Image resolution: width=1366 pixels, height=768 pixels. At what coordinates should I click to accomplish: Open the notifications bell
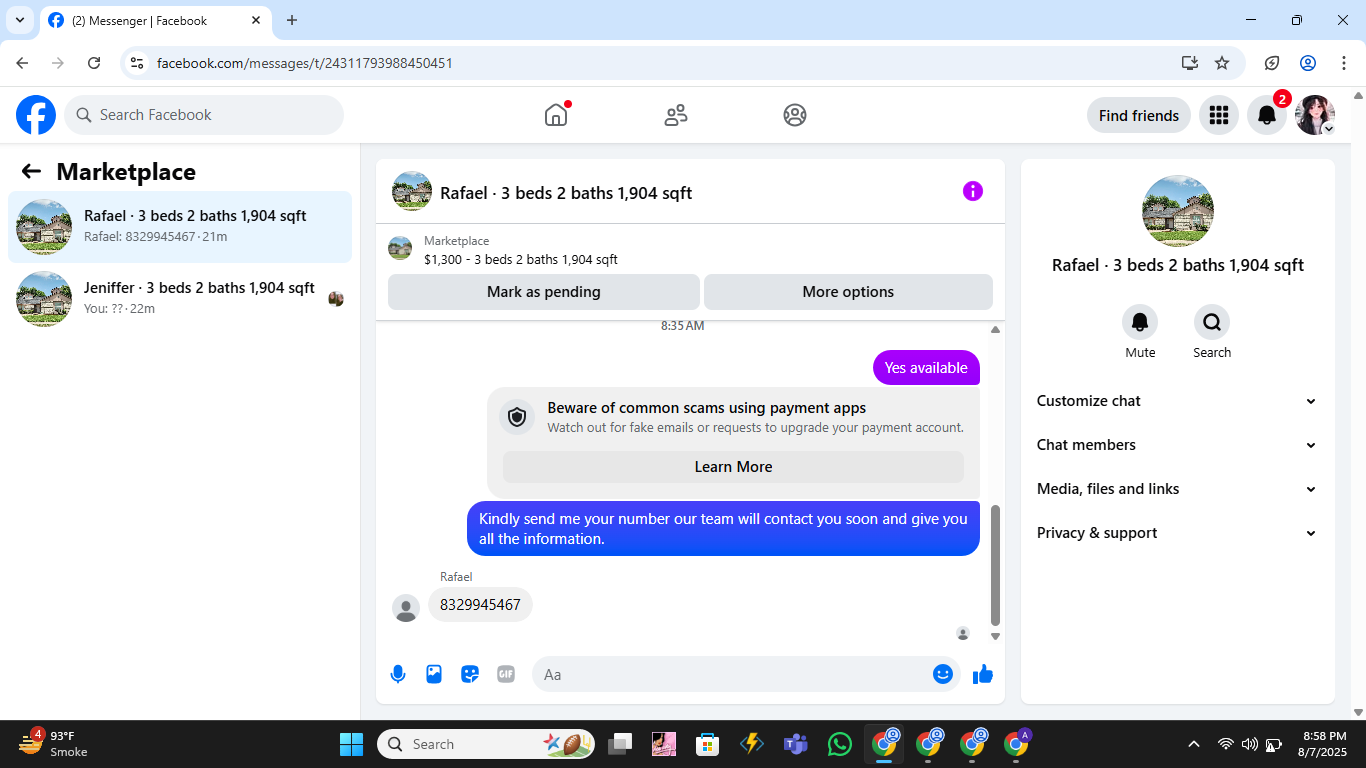[1267, 115]
